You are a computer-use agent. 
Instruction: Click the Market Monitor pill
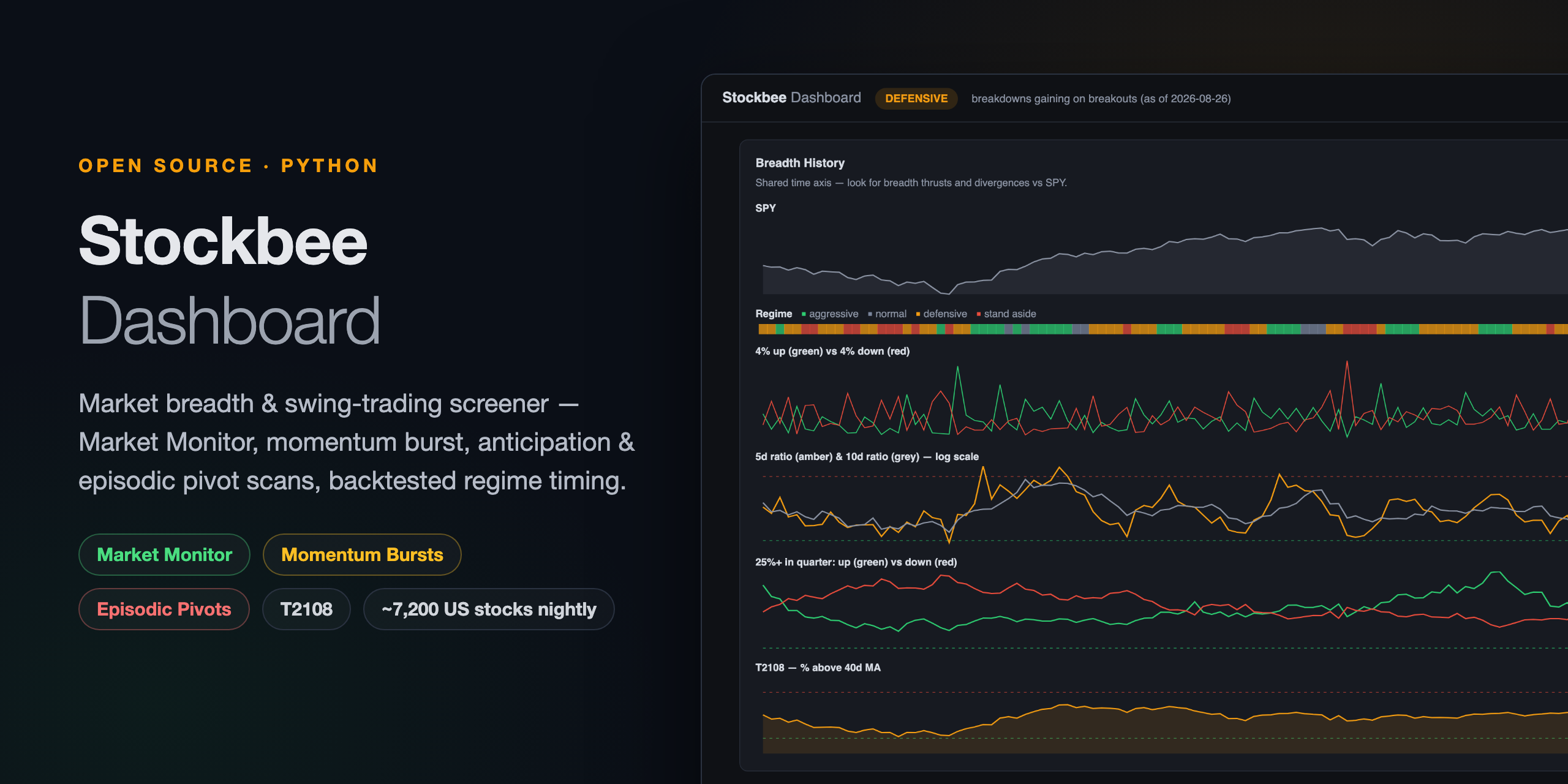[164, 554]
